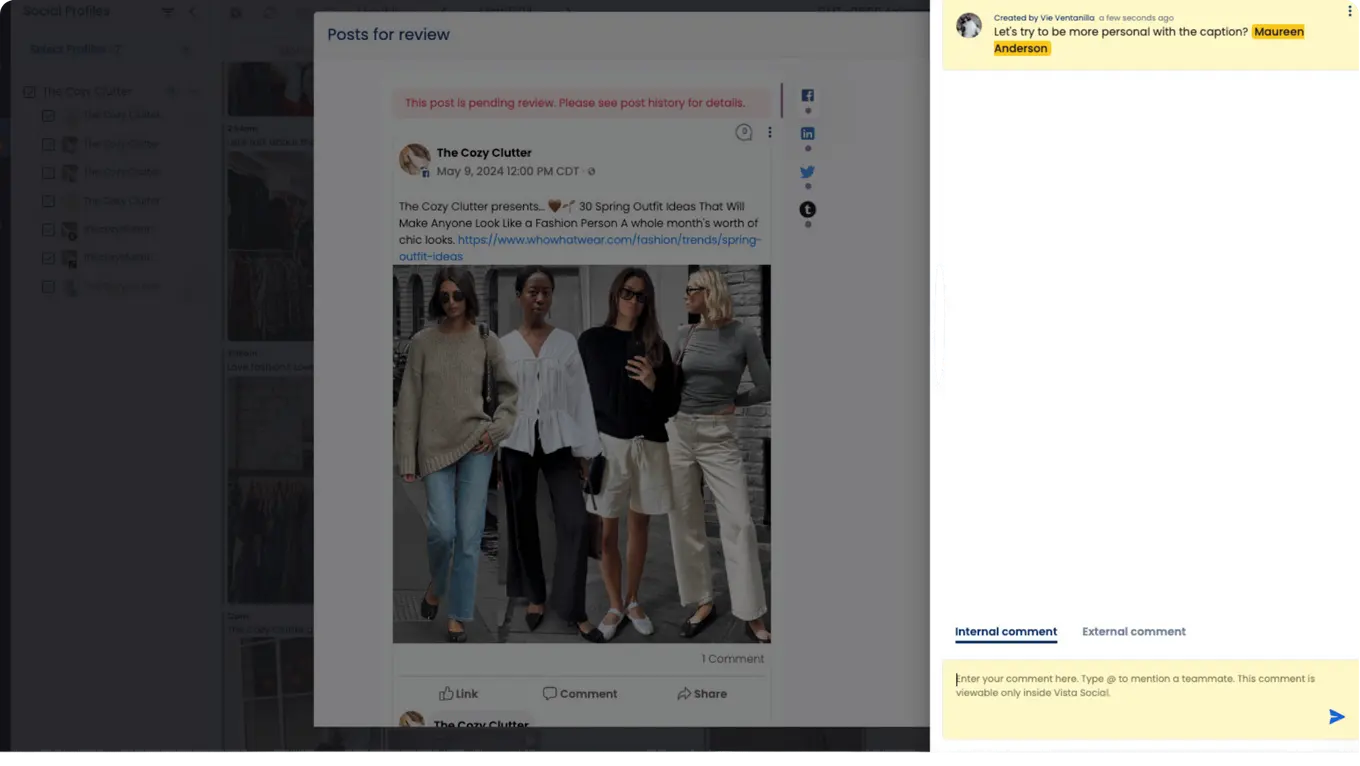
Task: Click the Like button under the post
Action: (458, 694)
